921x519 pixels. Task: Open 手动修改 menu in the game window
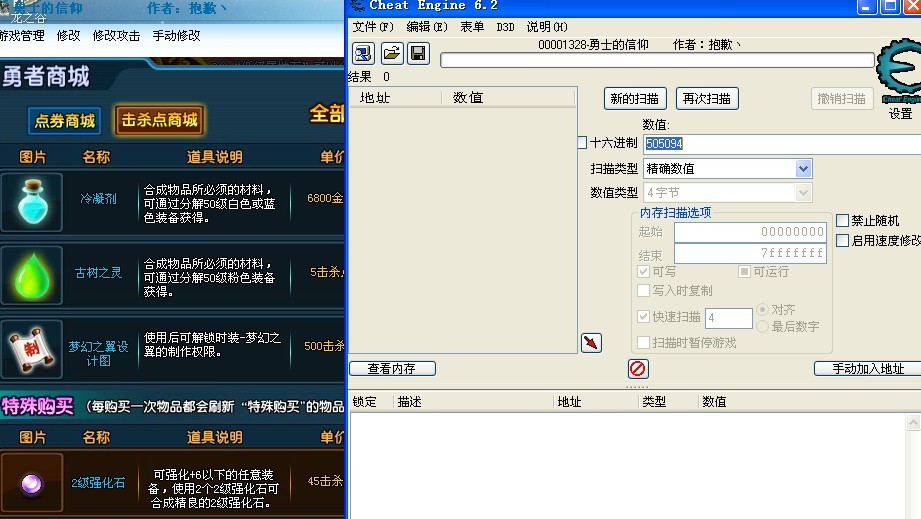coord(176,36)
